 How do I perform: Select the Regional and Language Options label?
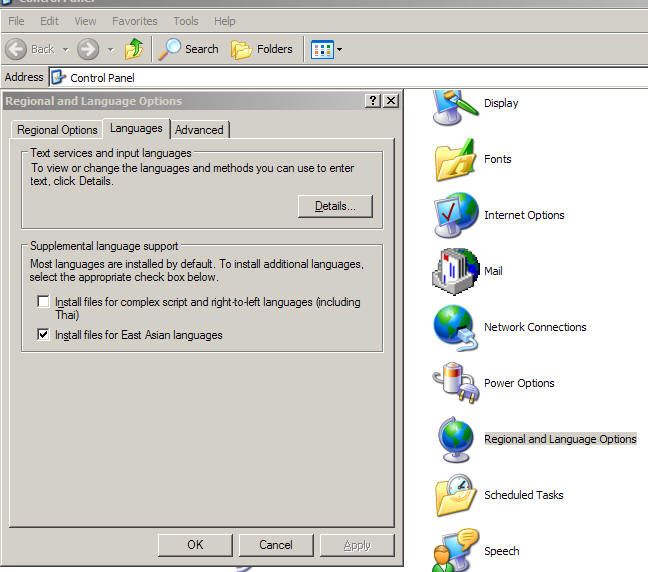click(560, 439)
